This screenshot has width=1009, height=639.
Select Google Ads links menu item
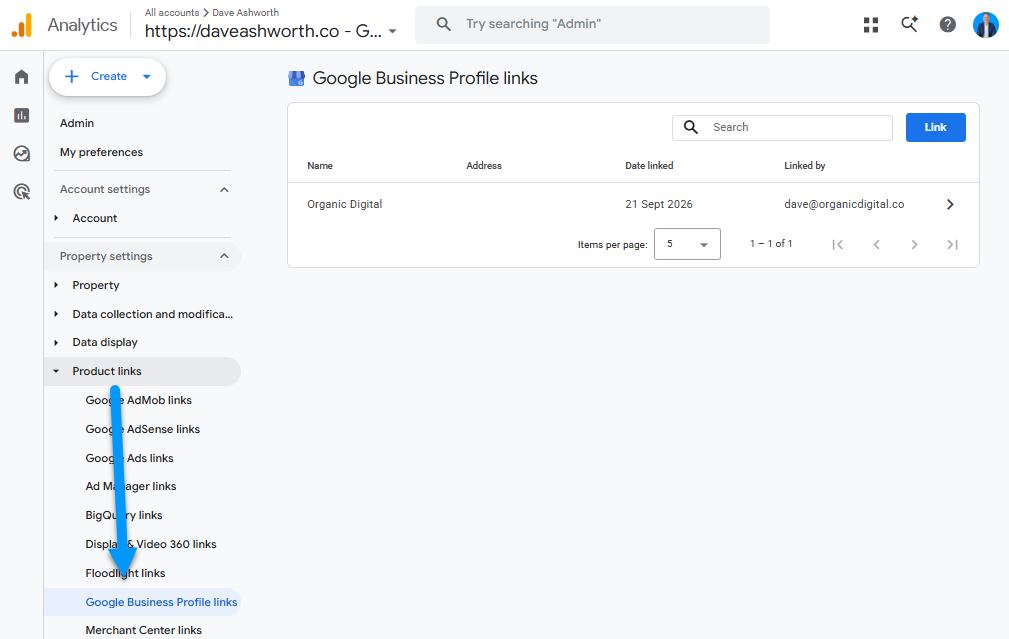pyautogui.click(x=129, y=458)
